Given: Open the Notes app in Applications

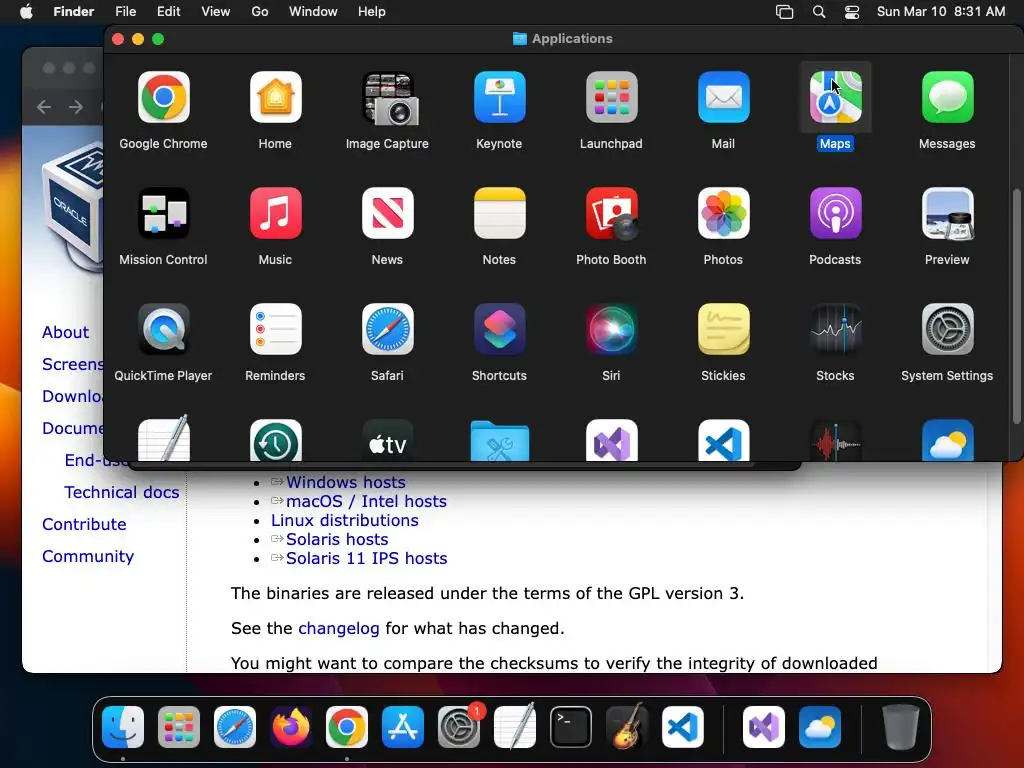Looking at the screenshot, I should 500,214.
